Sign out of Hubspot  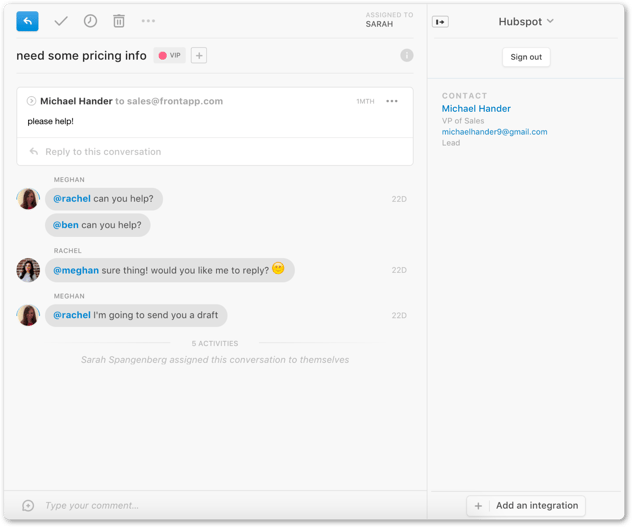[526, 57]
